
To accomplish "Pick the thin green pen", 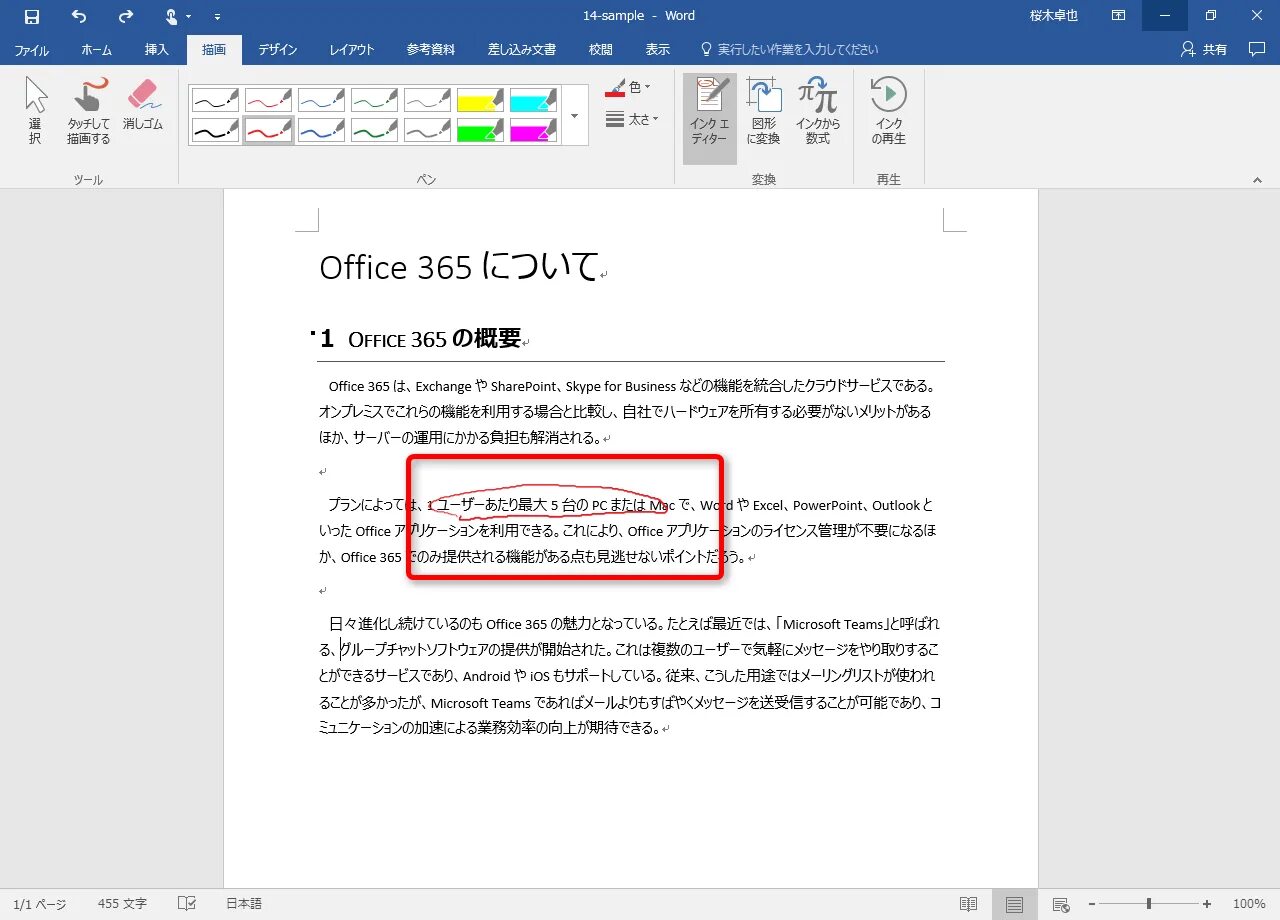I will point(374,99).
